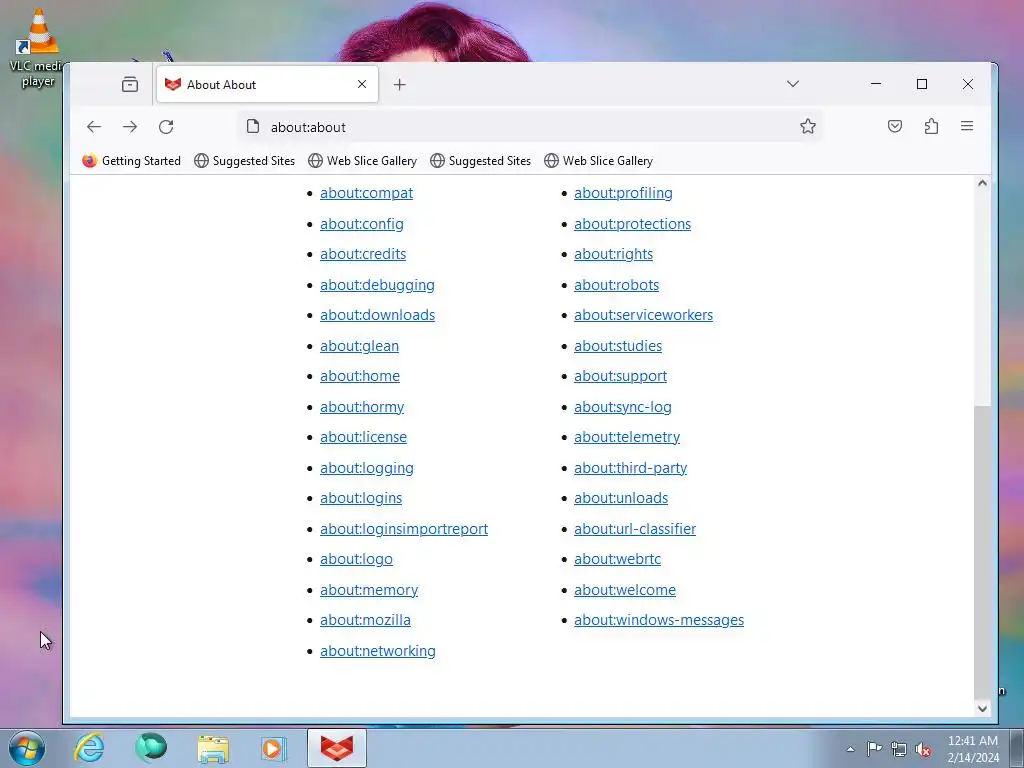
Task: Open the about:logging link
Action: 367,468
